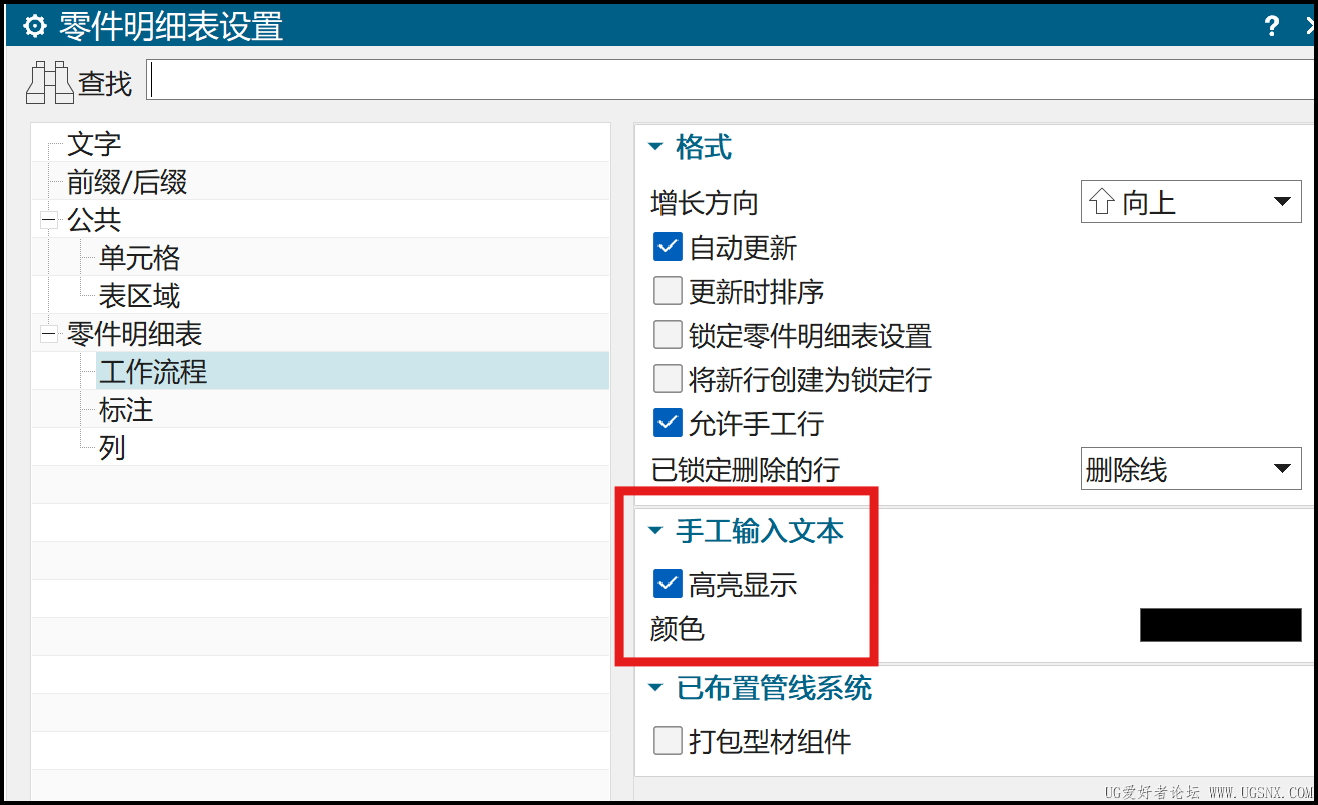The image size is (1318, 805).
Task: Collapse the 零件明细表 tree node
Action: click(x=48, y=334)
